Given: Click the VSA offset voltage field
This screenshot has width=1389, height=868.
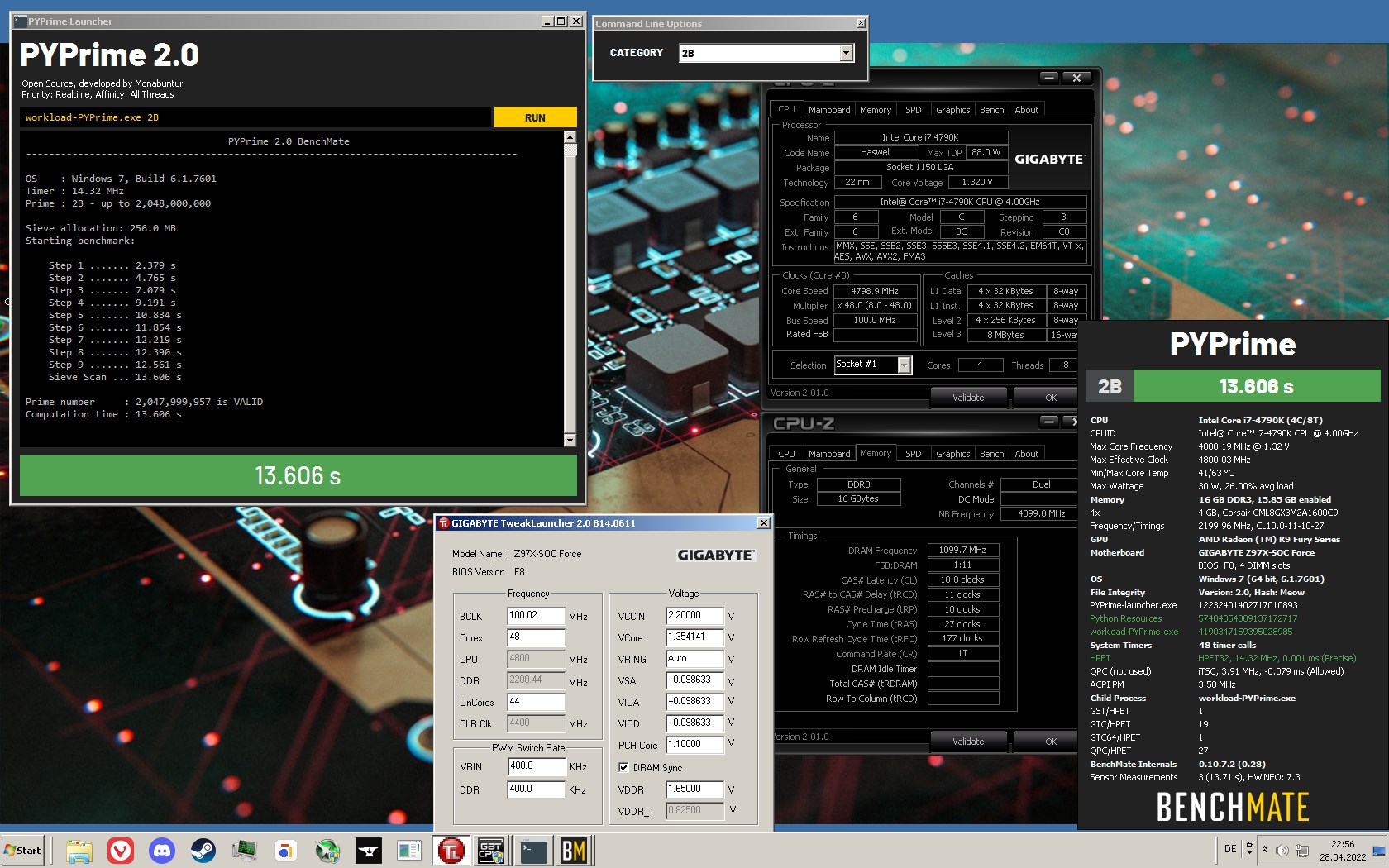Looking at the screenshot, I should (x=694, y=680).
